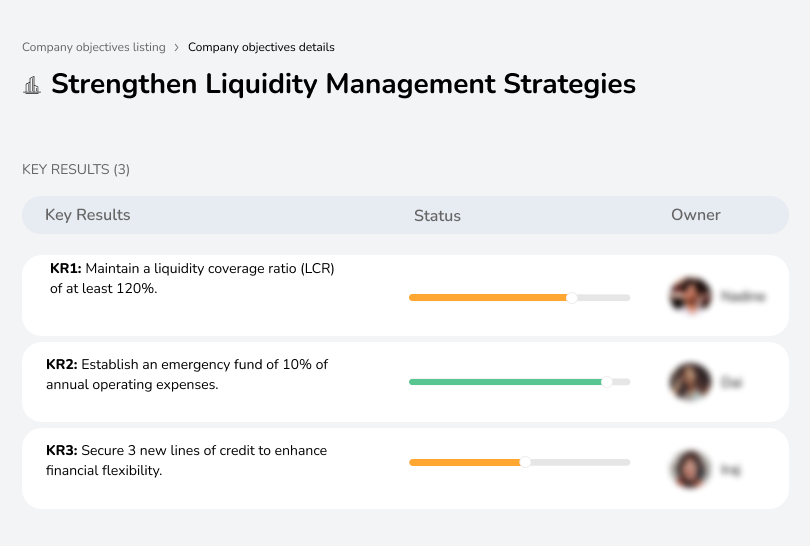
Task: Select the Company objectives details breadcrumb
Action: 261,47
